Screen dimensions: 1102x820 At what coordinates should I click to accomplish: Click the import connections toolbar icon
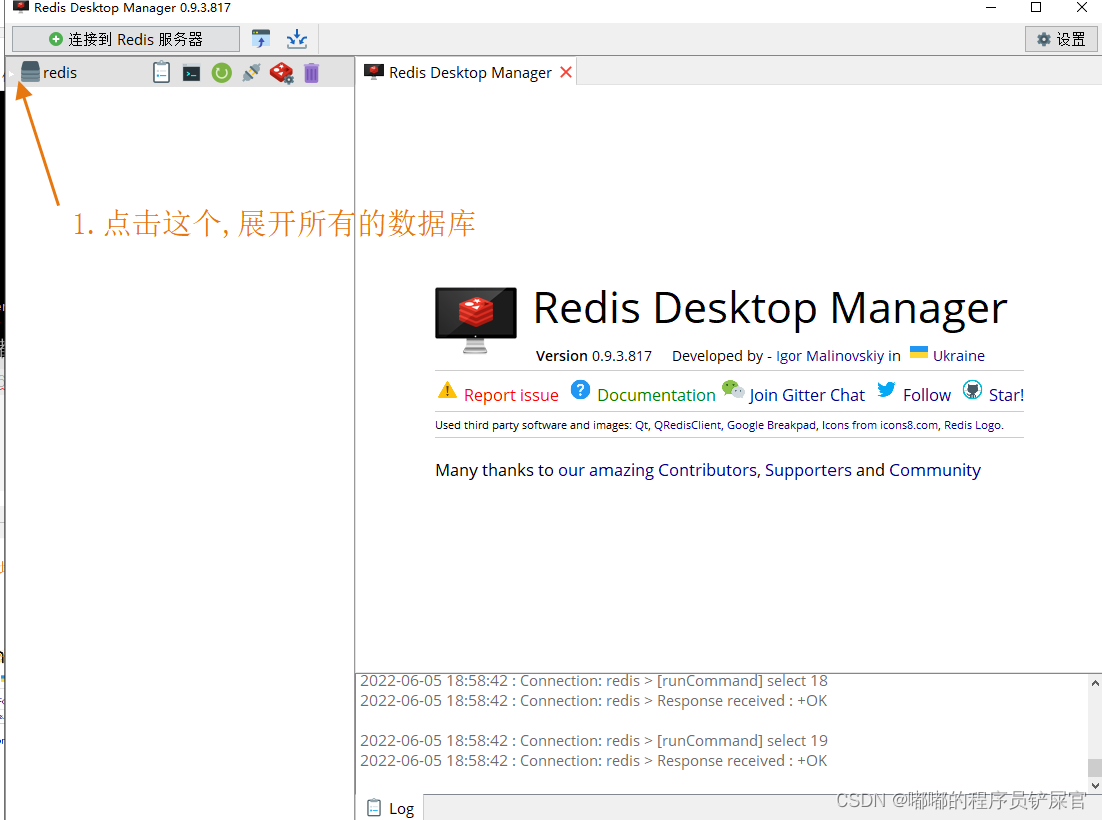click(261, 39)
